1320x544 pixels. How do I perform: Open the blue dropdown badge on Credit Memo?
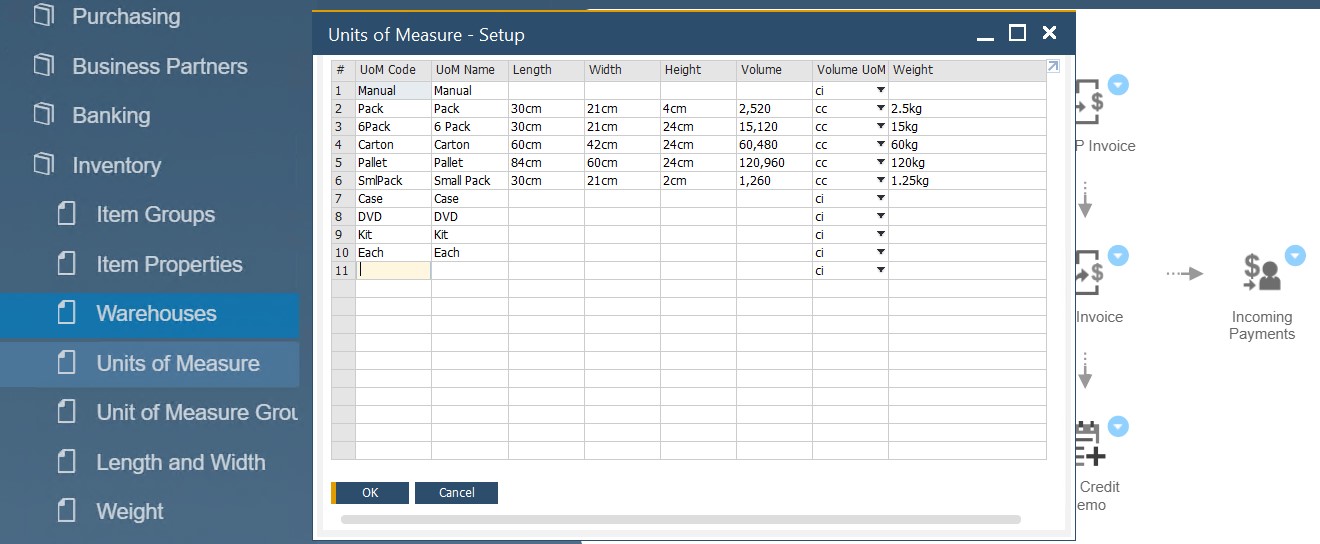1118,427
